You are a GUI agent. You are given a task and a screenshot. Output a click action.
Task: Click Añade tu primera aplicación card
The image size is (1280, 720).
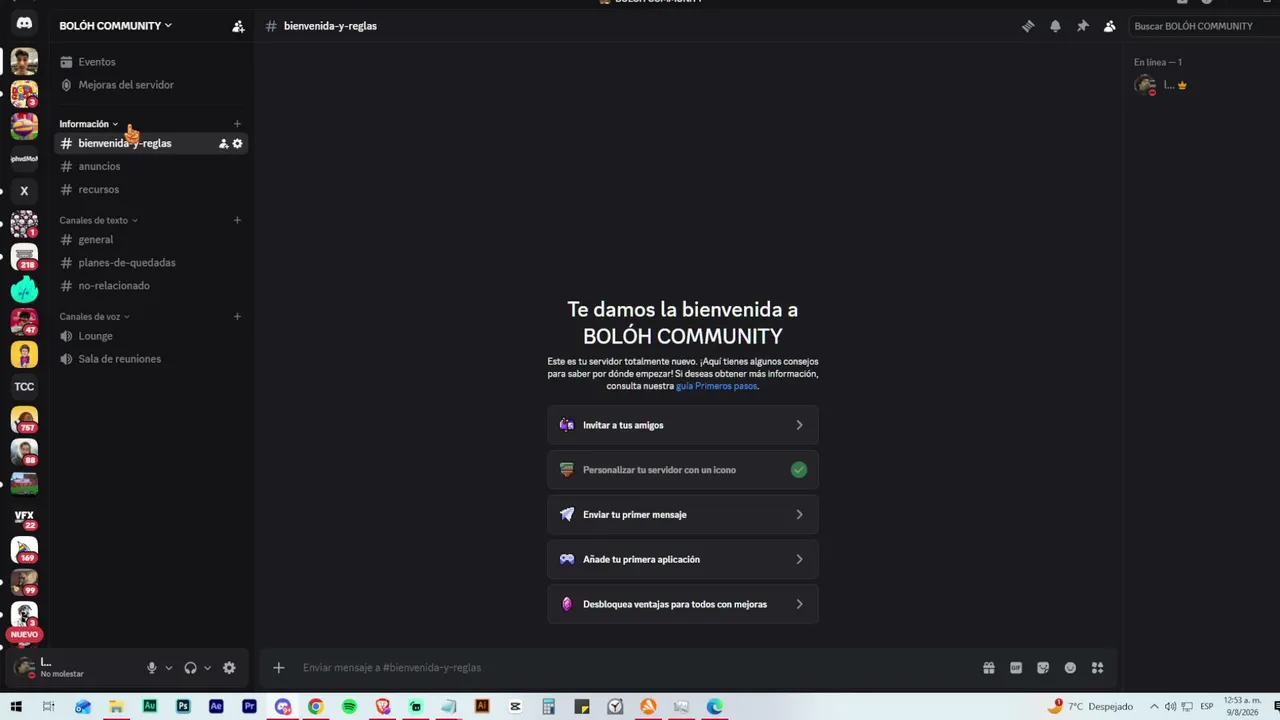(x=683, y=560)
